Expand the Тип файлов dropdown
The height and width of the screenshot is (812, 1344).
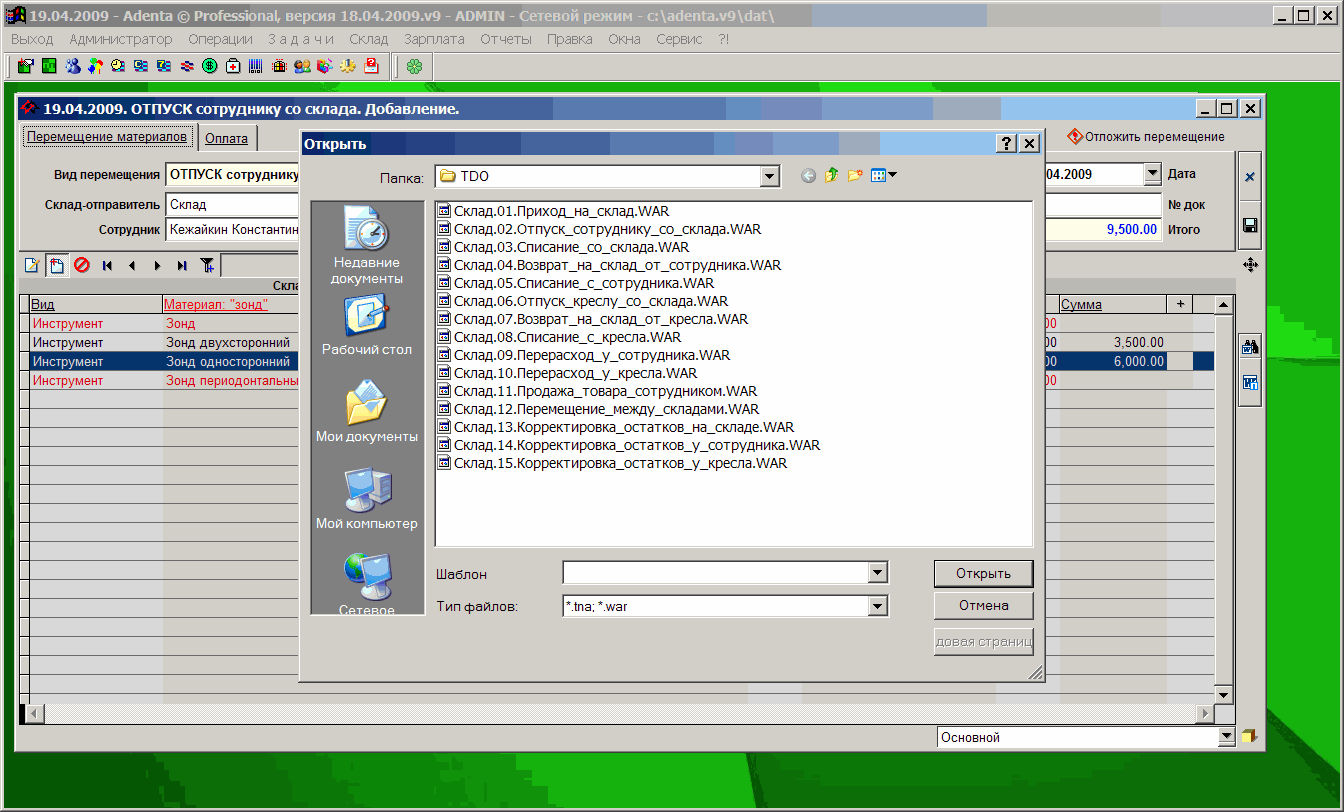[x=878, y=606]
